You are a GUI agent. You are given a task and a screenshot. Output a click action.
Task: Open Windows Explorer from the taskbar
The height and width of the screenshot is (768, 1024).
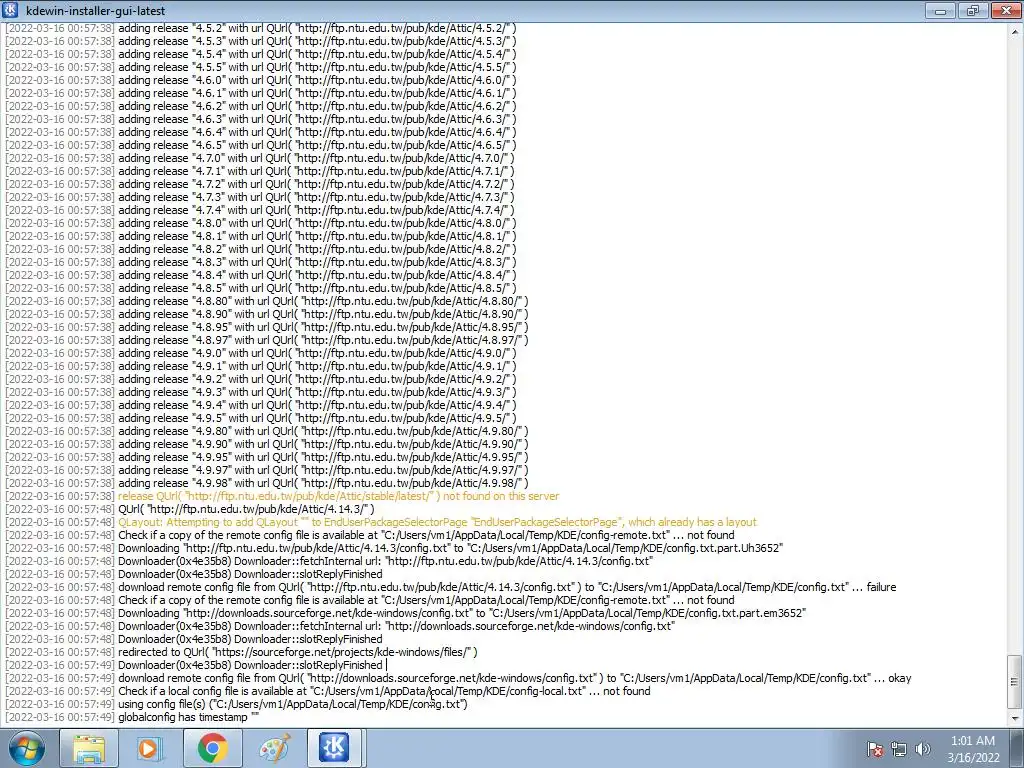click(x=89, y=748)
